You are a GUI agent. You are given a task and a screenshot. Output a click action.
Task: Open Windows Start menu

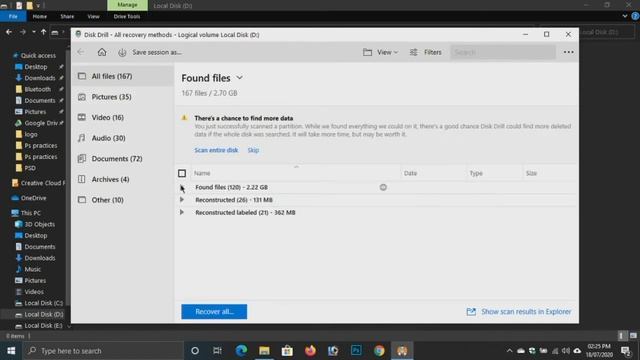point(11,351)
